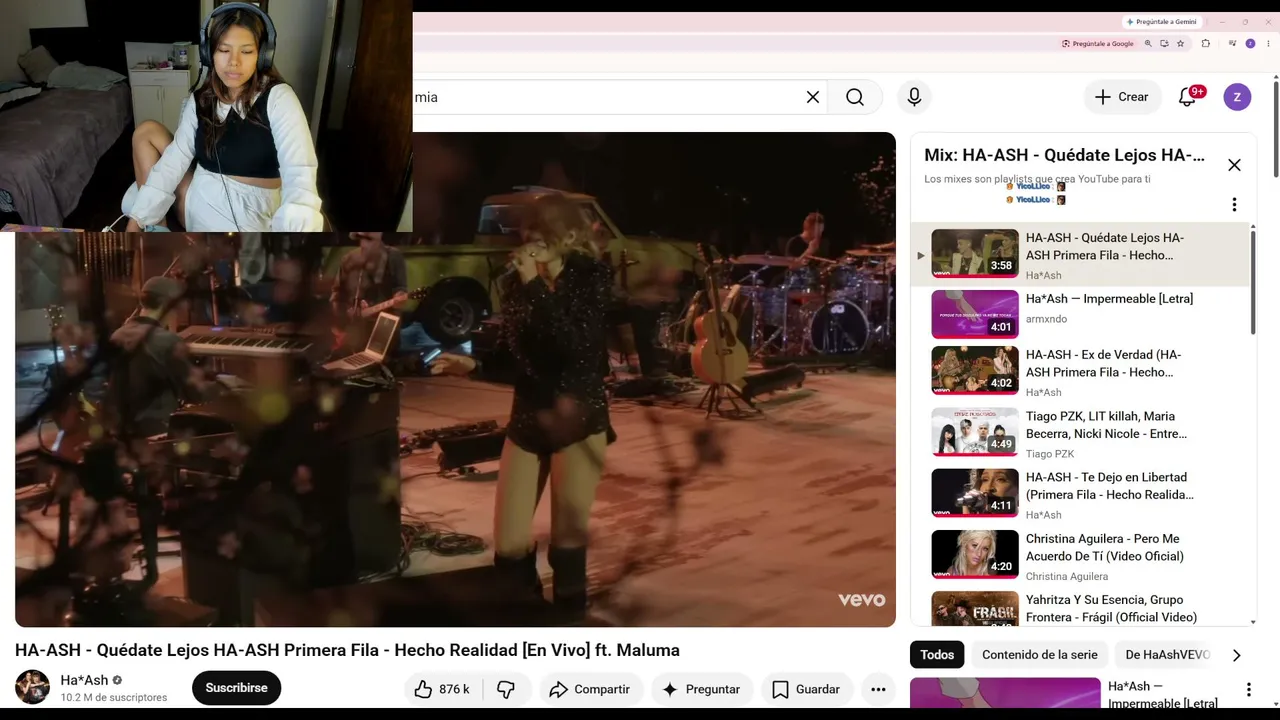This screenshot has height=720, width=1280.
Task: Open the notifications bell
Action: (x=1188, y=97)
